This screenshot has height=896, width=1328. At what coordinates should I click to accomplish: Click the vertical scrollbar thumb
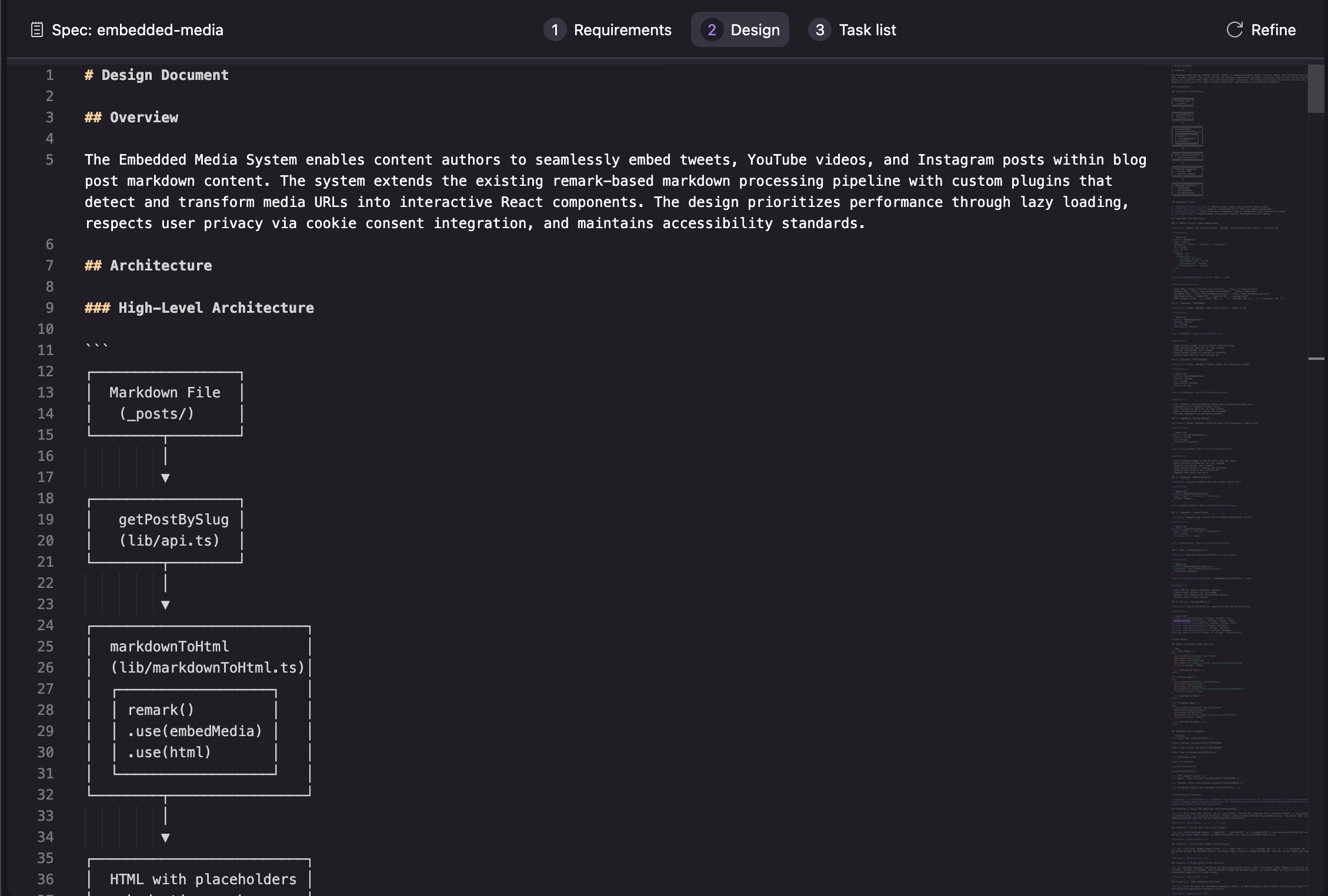(1315, 88)
